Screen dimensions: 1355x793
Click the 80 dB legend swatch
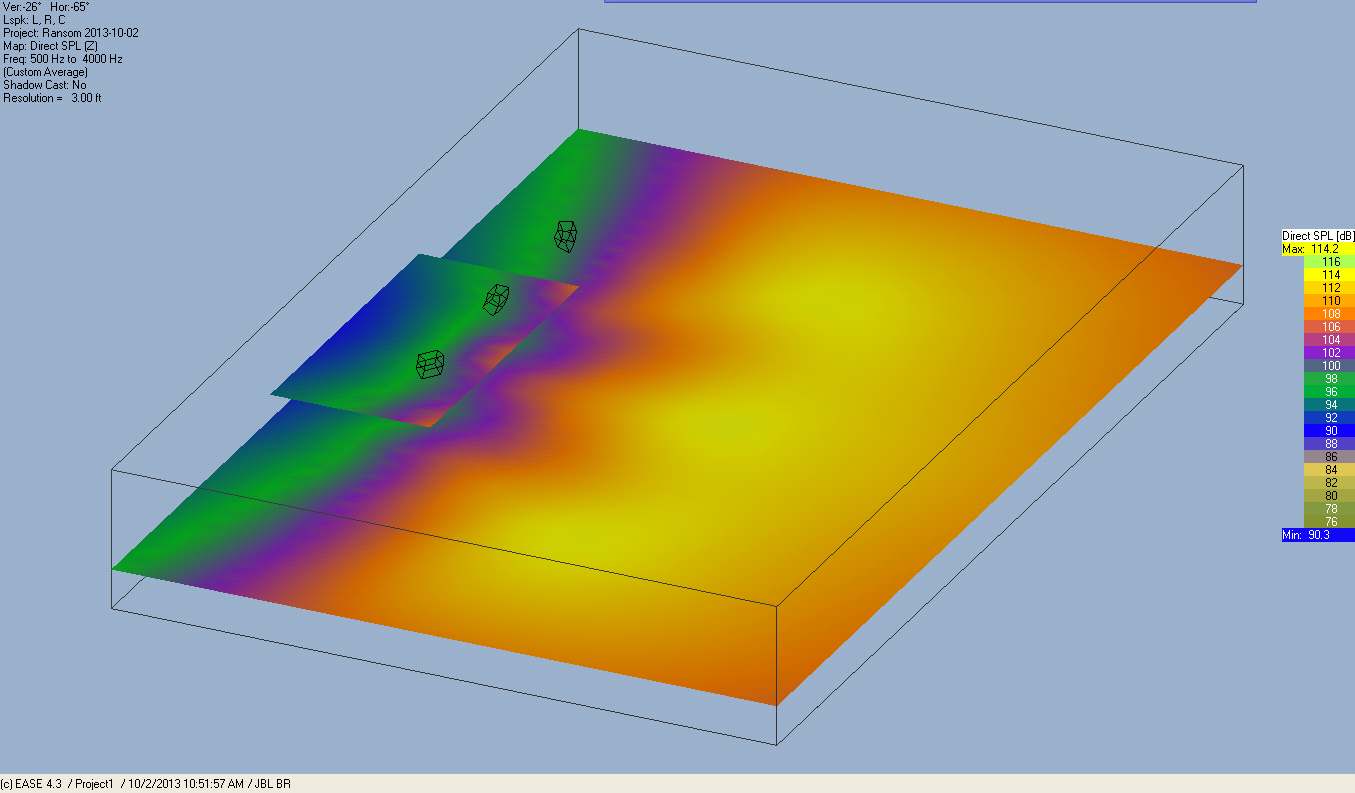tap(1330, 495)
